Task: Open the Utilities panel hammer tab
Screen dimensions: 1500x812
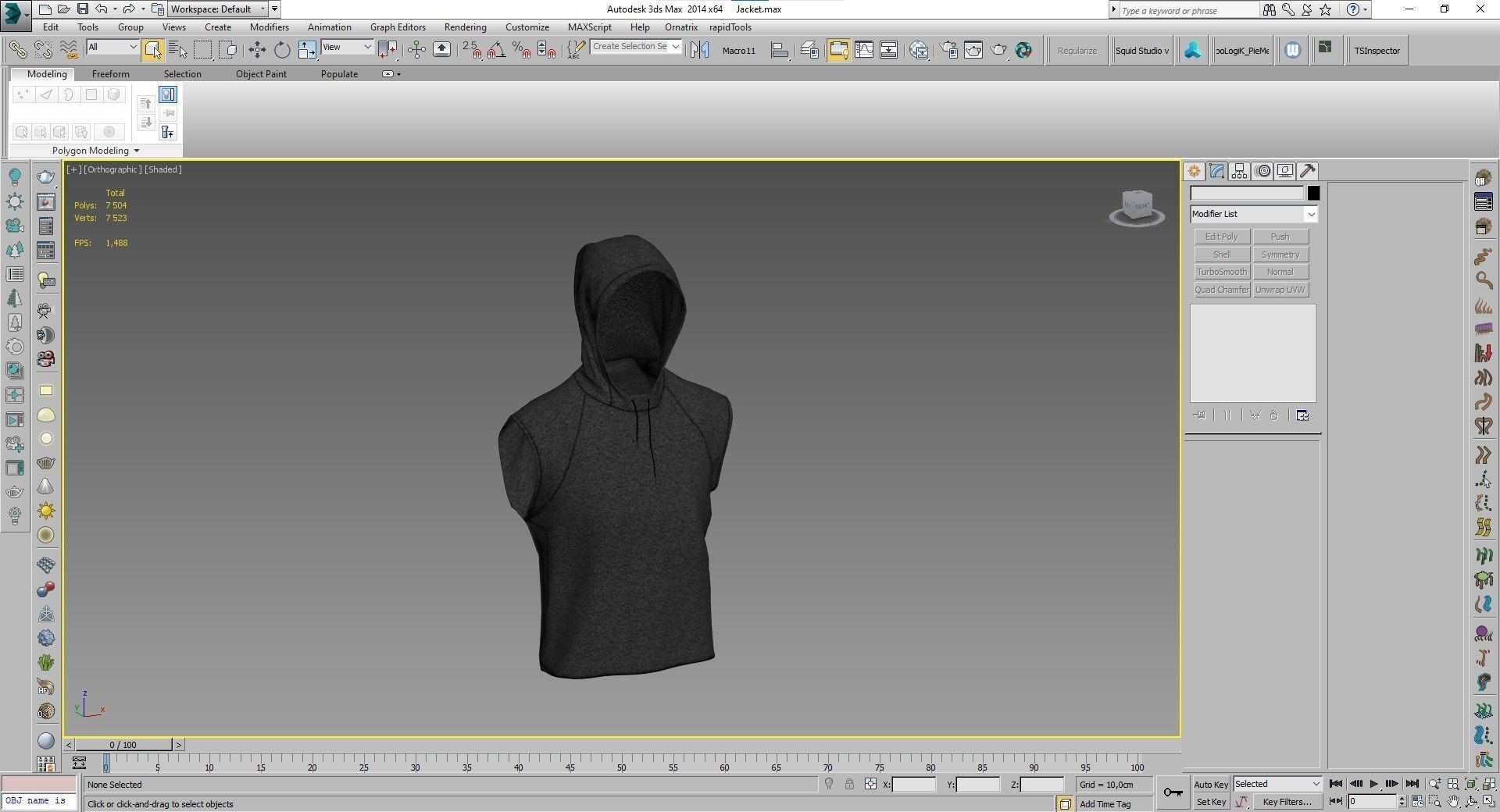Action: click(1308, 171)
